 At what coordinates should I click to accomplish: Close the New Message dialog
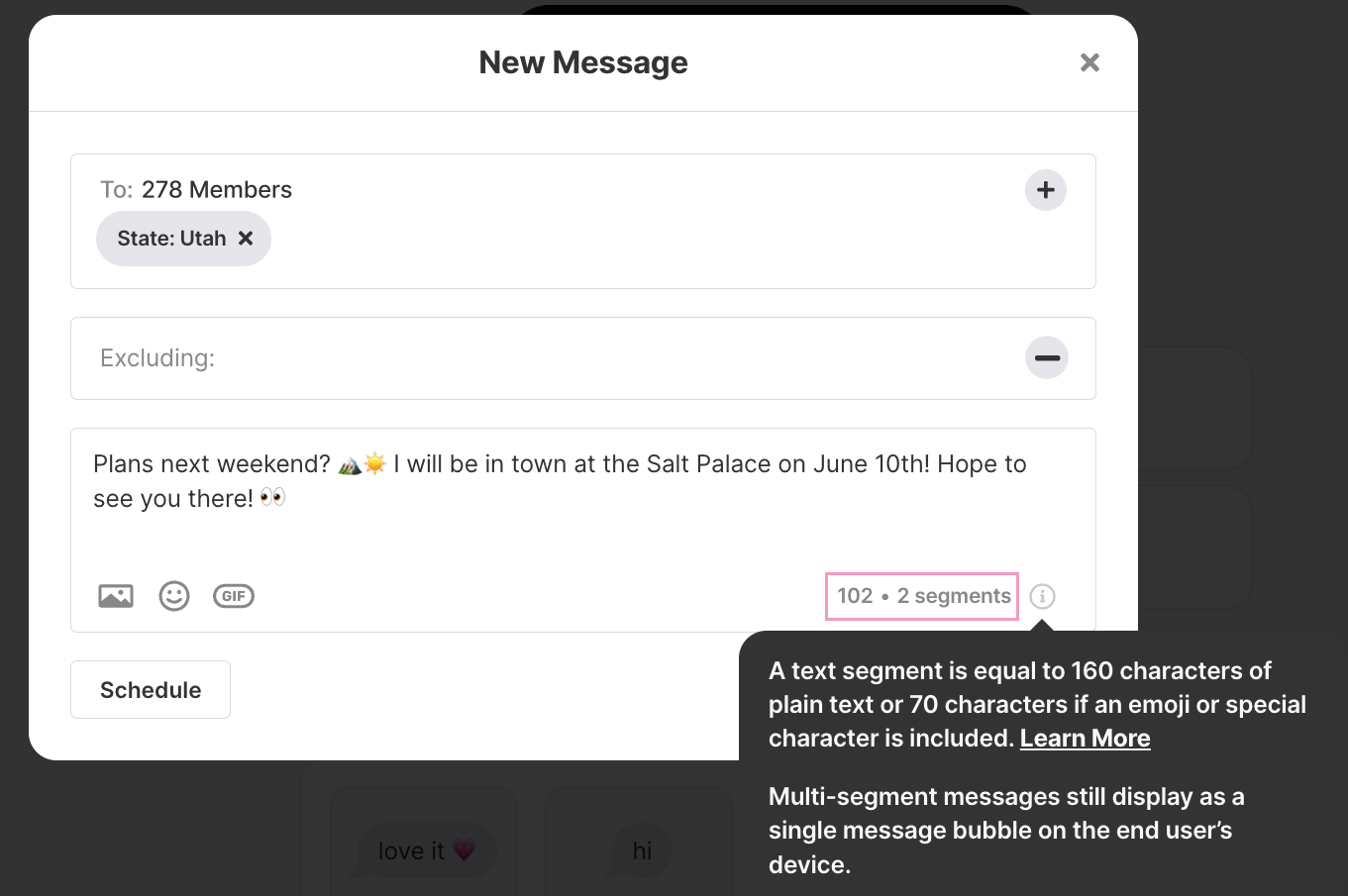pyautogui.click(x=1089, y=62)
